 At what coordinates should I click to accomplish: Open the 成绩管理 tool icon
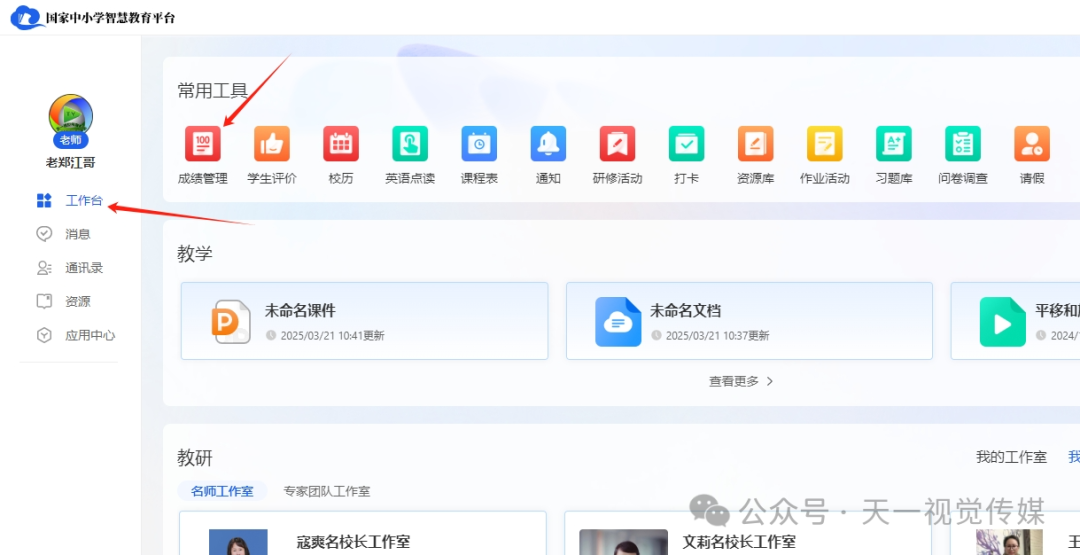click(x=202, y=144)
